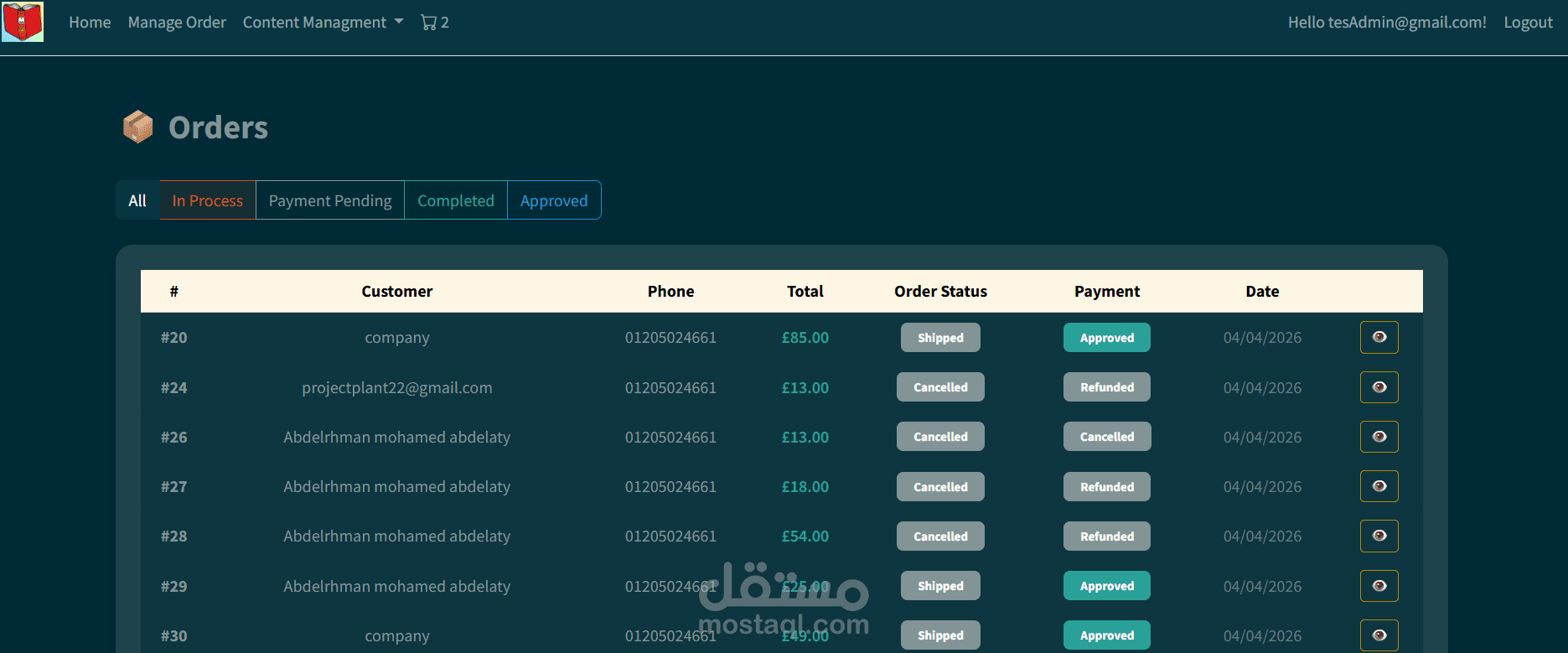
Task: Click order number #27
Action: pyautogui.click(x=174, y=487)
